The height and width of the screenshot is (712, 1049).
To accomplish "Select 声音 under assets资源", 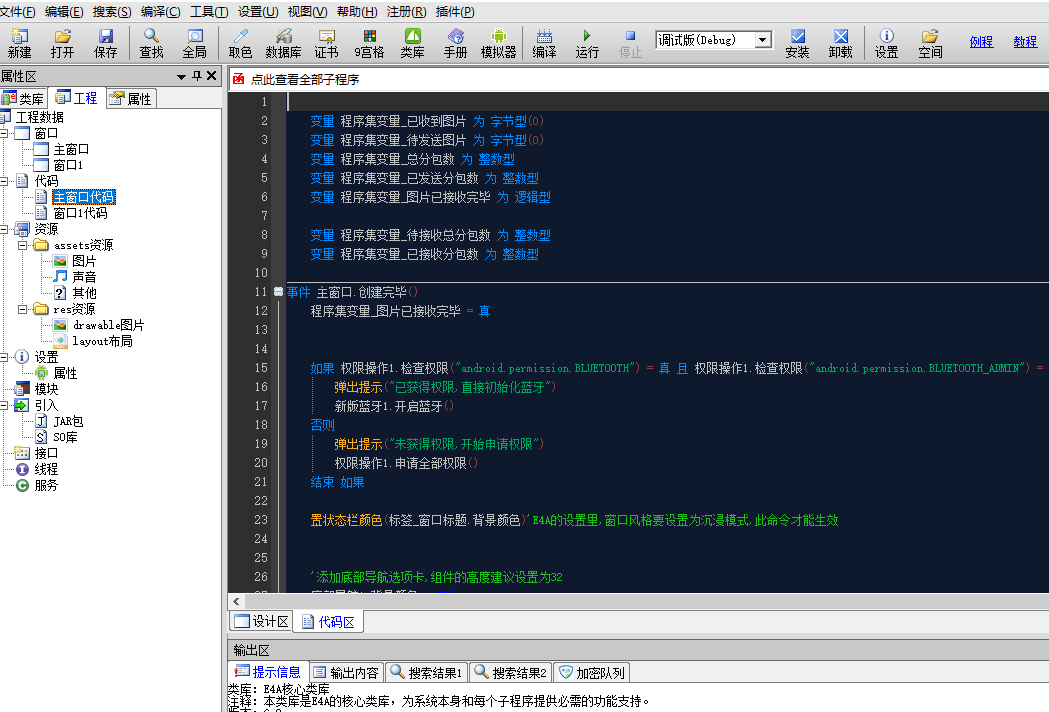I will click(84, 277).
